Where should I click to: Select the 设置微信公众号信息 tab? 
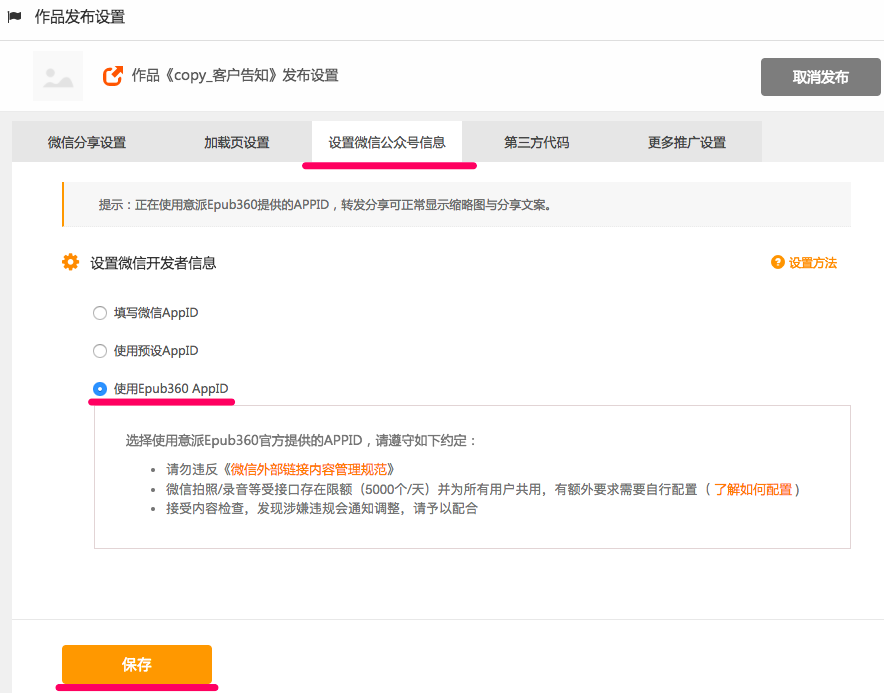pyautogui.click(x=387, y=142)
